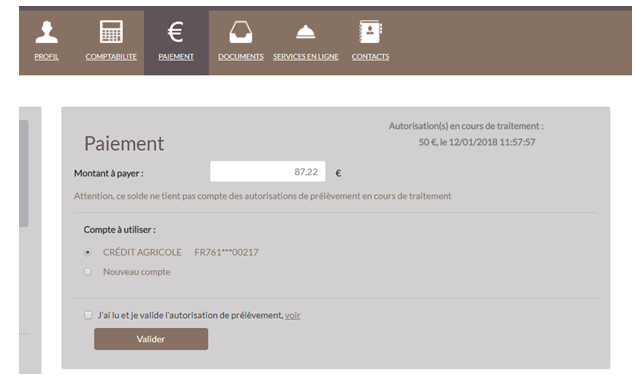Click the 'Paiement' page heading
The width and height of the screenshot is (638, 378).
click(124, 144)
